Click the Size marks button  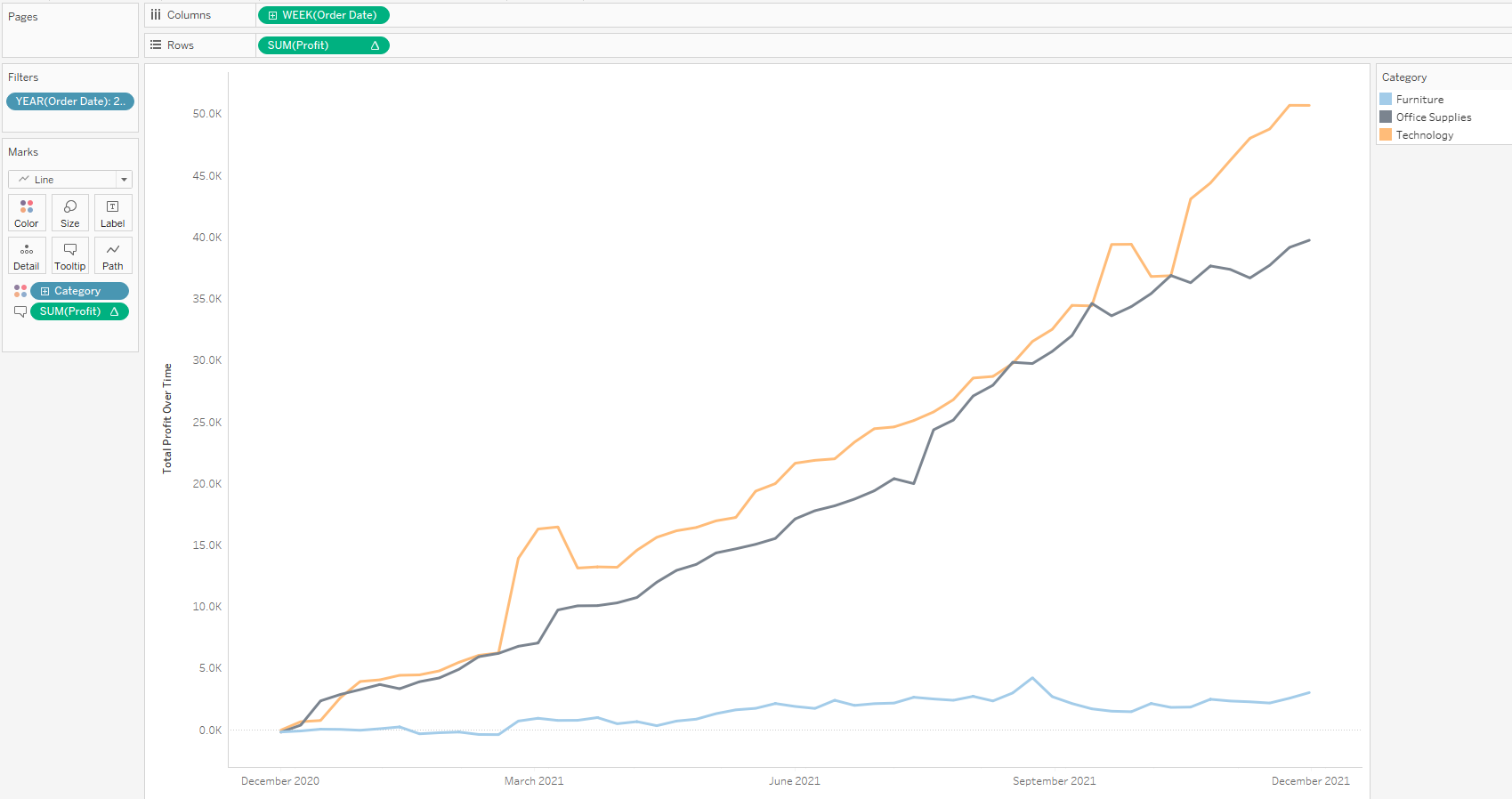70,213
